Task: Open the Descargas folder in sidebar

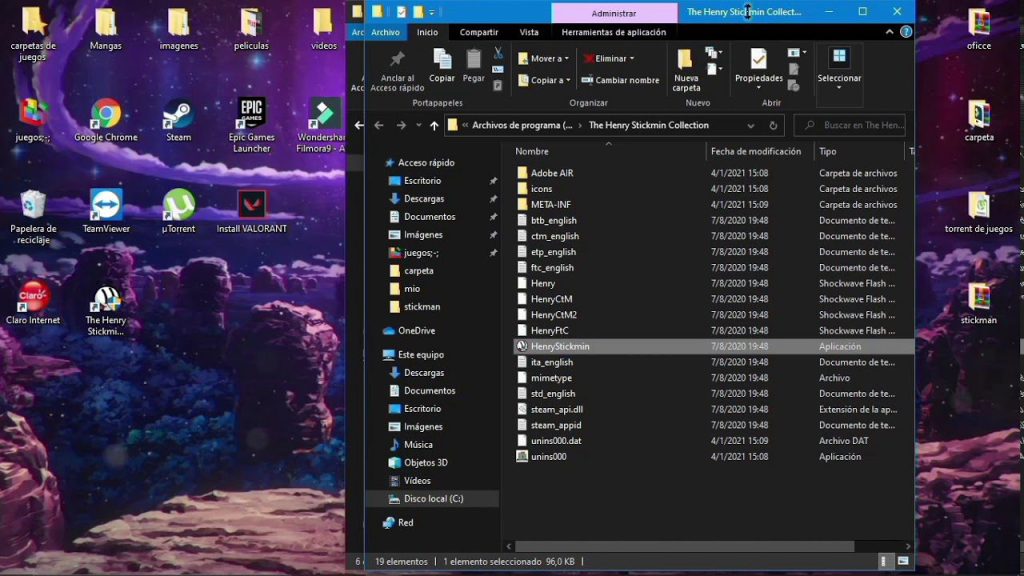Action: click(424, 198)
